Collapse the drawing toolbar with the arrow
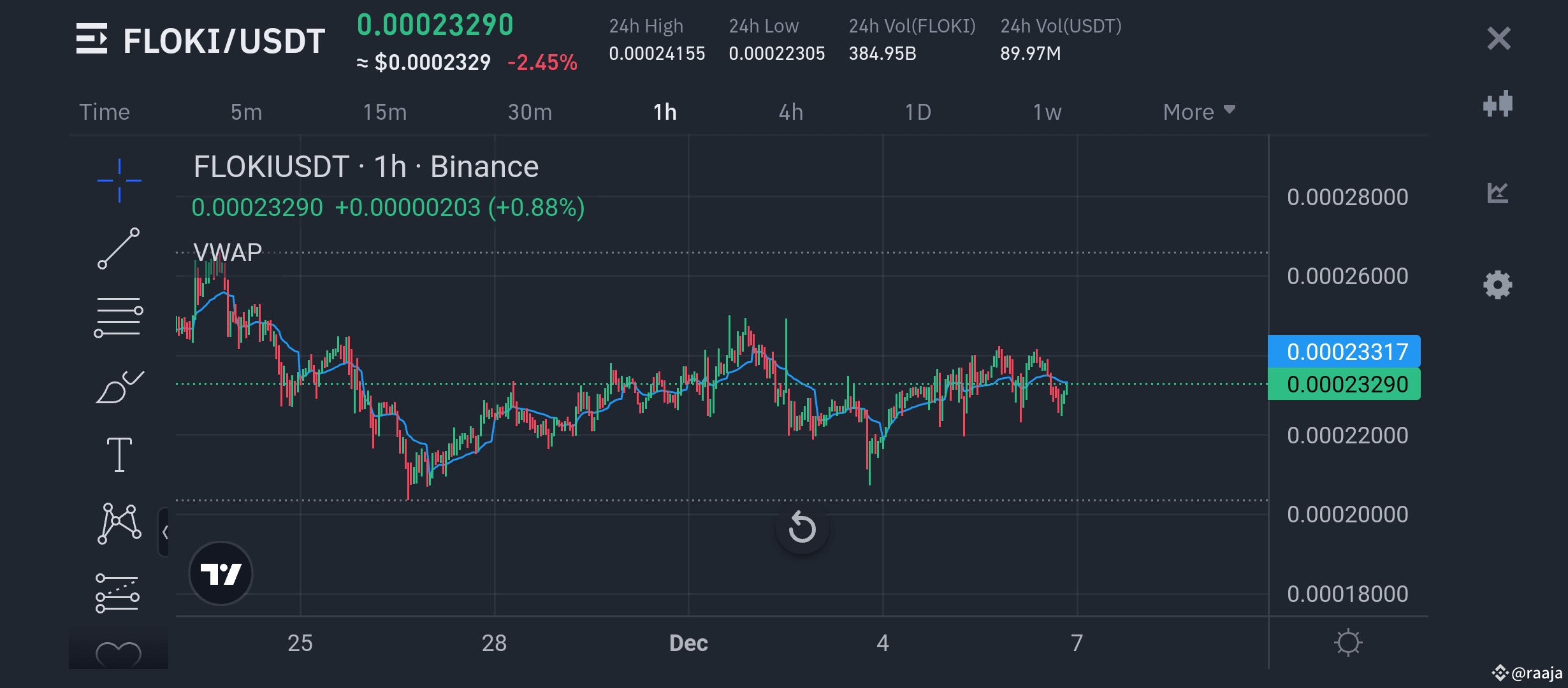Viewport: 1568px width, 688px height. (164, 532)
